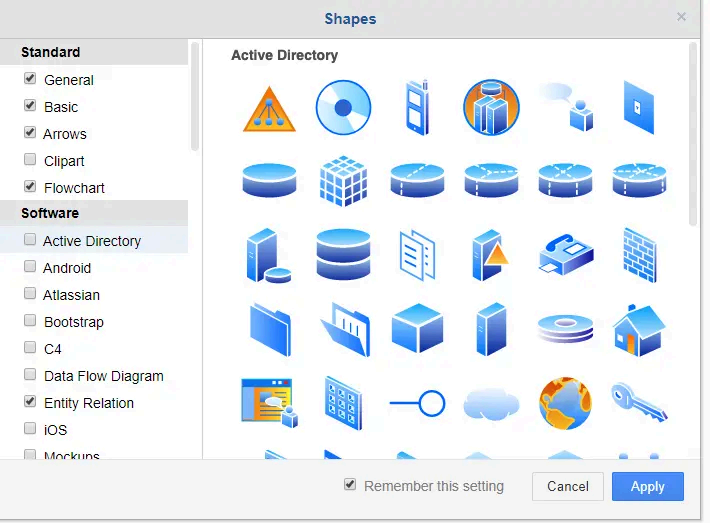Select the house icon in Active Directory
The width and height of the screenshot is (710, 523).
[639, 329]
